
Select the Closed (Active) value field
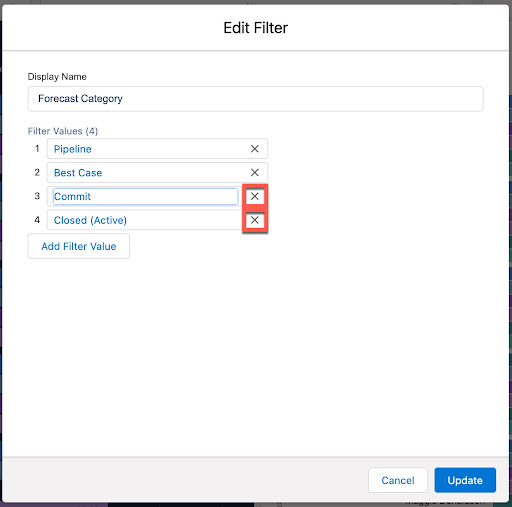145,220
